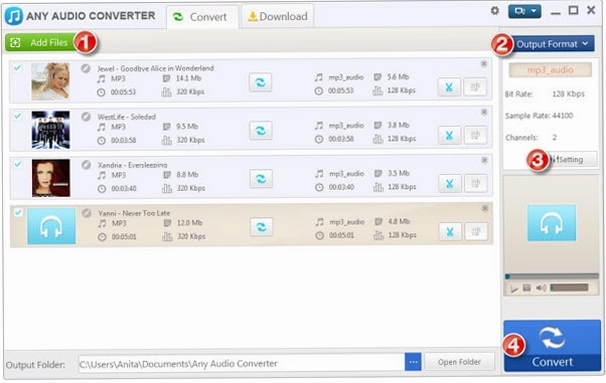Click convert arrows icon for Xandria track
Viewport: 606px width, 383px height.
(261, 179)
